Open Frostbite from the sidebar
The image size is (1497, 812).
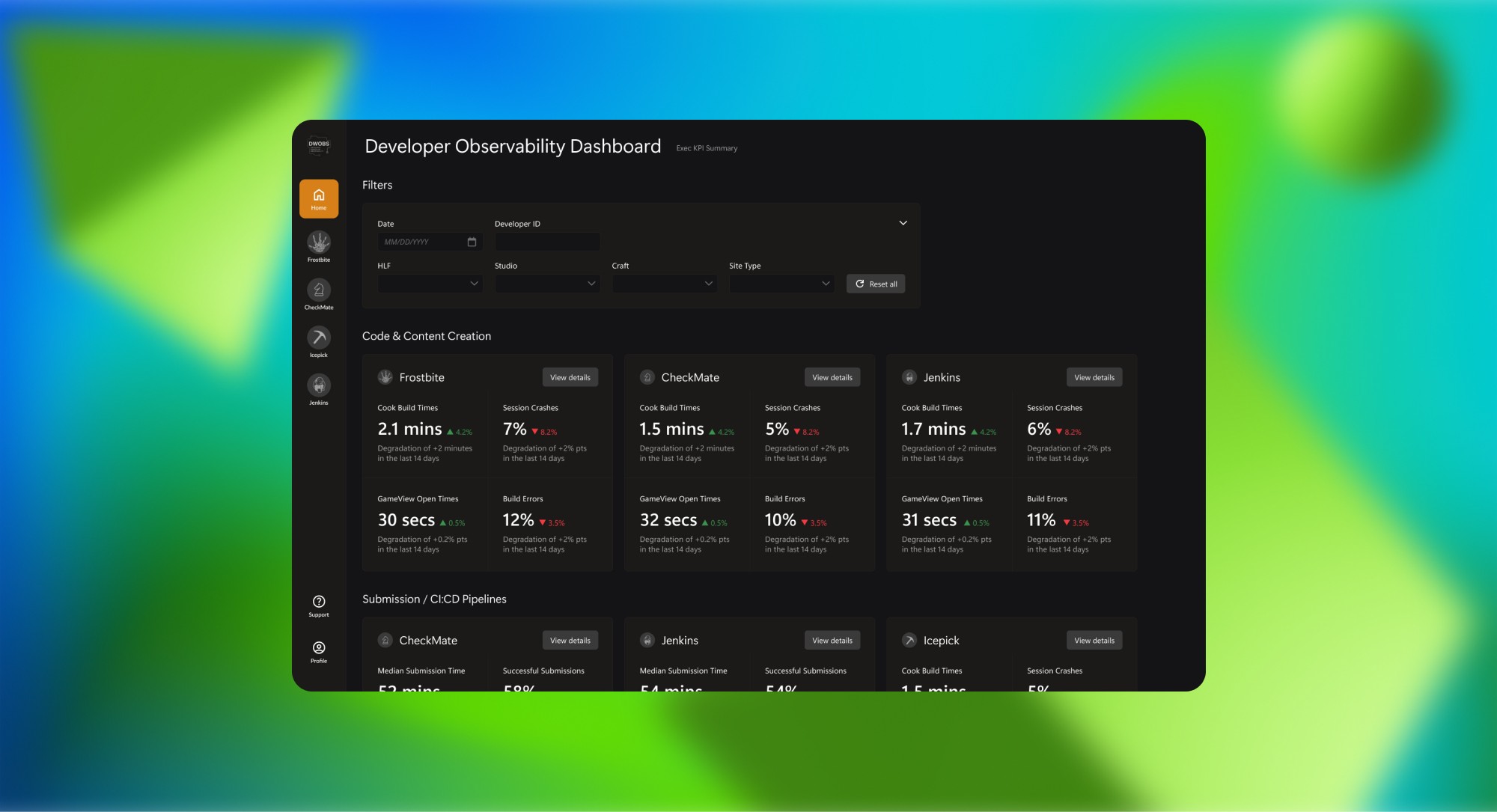(319, 243)
